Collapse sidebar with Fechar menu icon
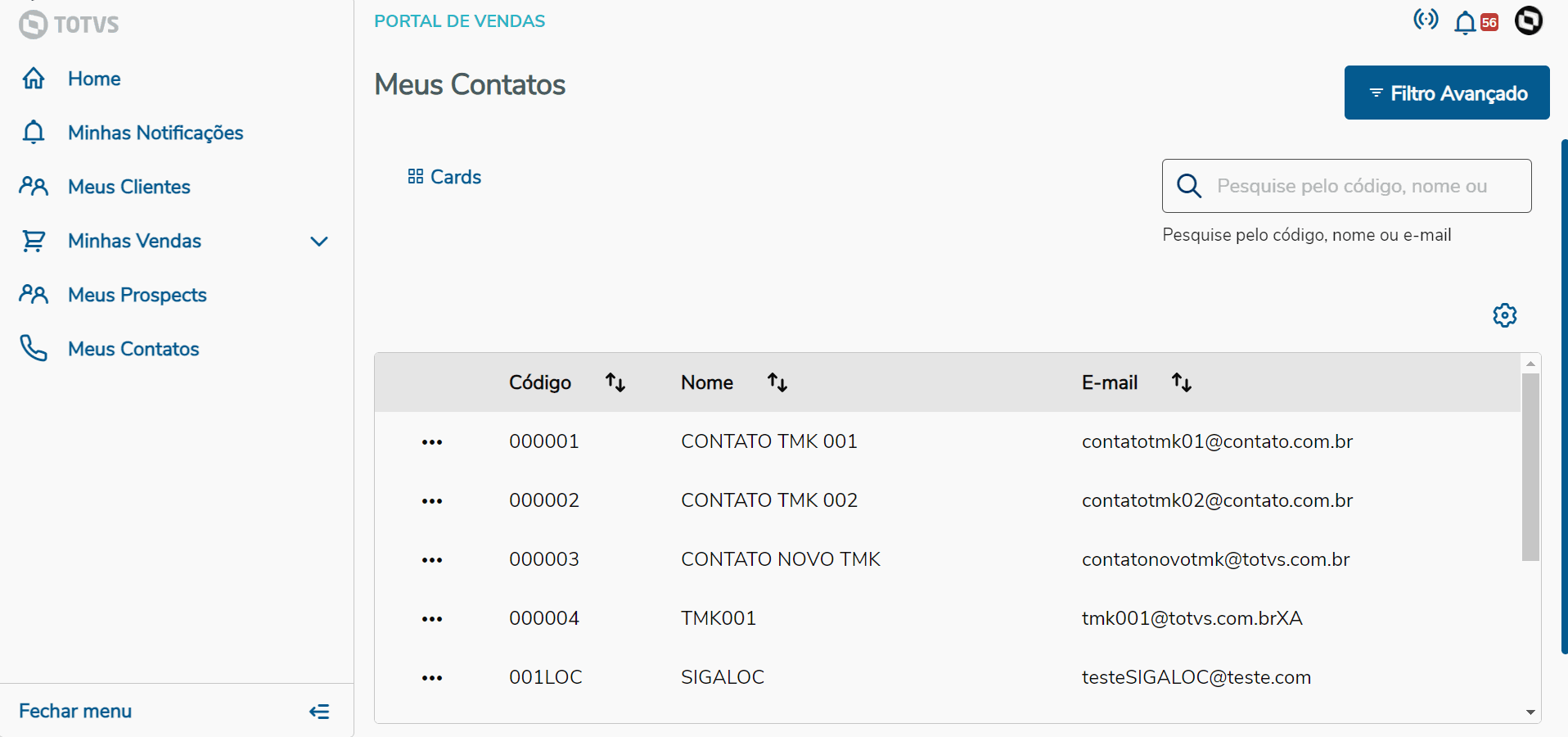Image resolution: width=1568 pixels, height=737 pixels. pyautogui.click(x=319, y=712)
